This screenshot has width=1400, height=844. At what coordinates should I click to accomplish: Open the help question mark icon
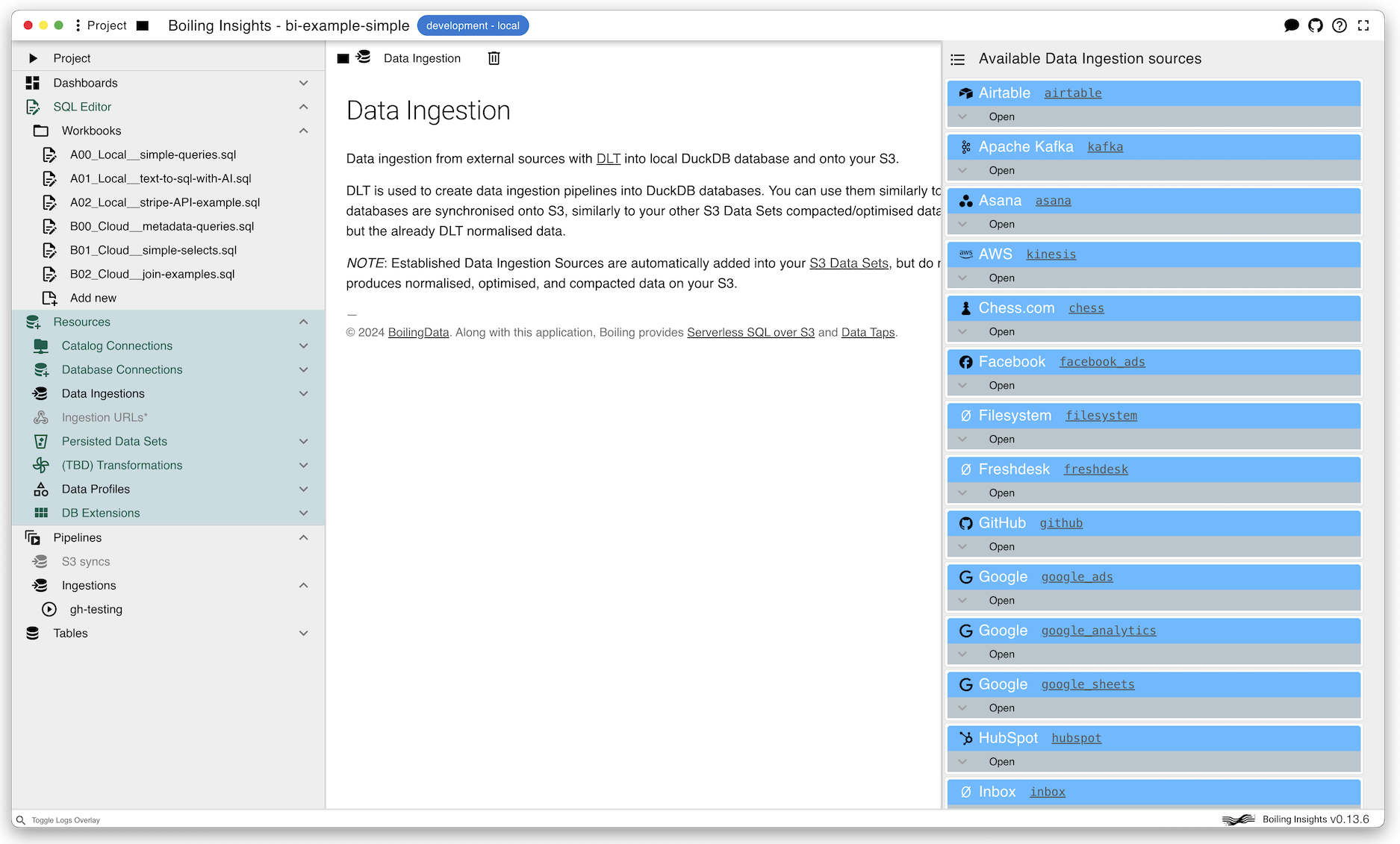point(1340,25)
